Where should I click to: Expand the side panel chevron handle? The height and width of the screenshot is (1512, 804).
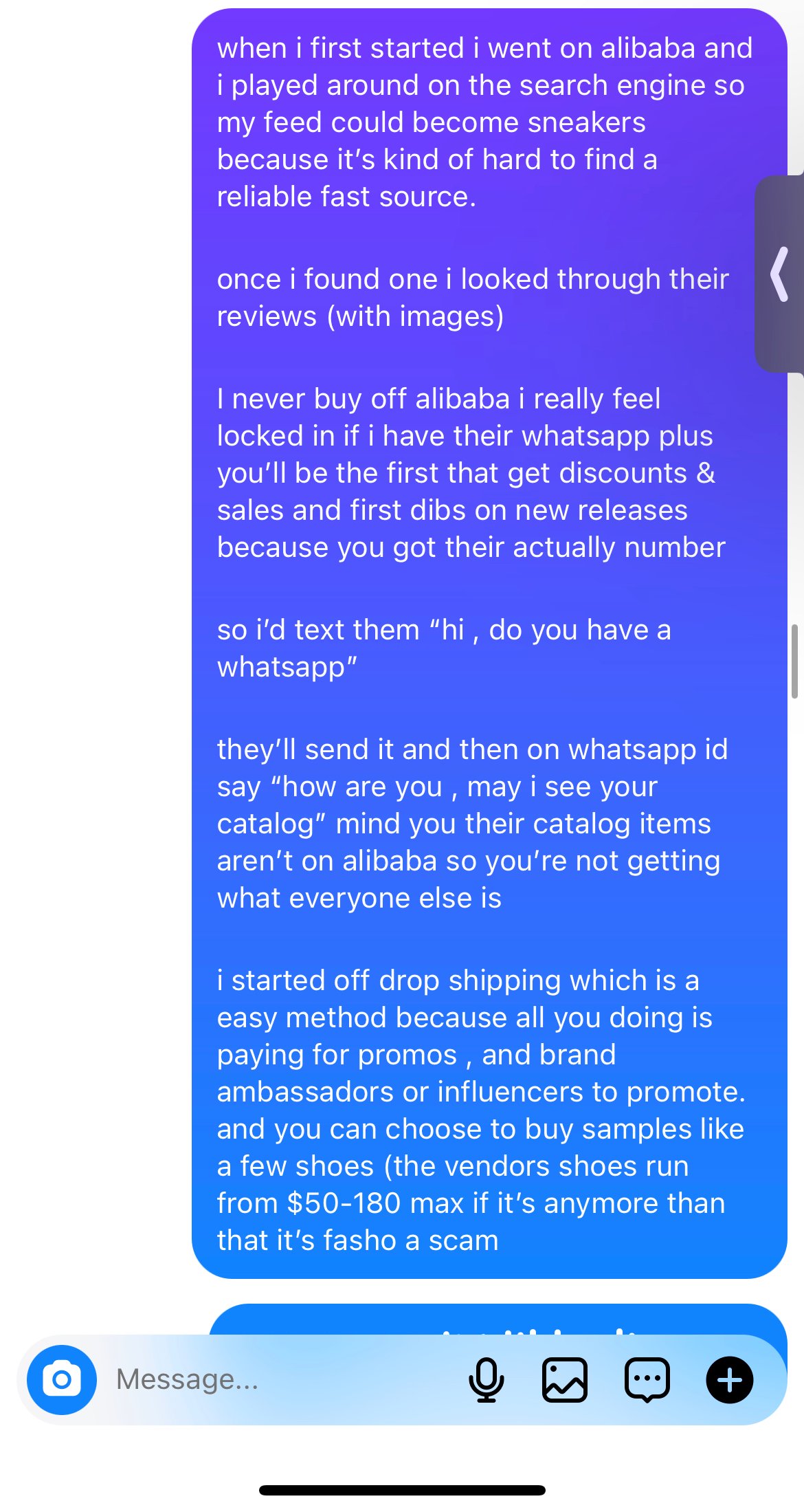click(x=781, y=274)
